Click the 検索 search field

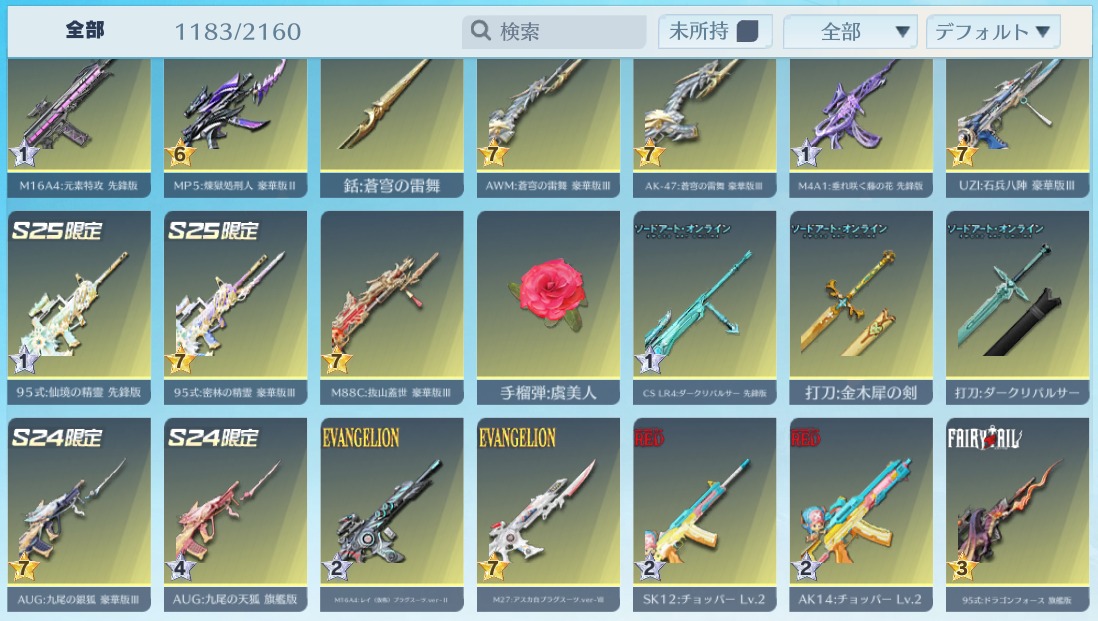coord(554,32)
